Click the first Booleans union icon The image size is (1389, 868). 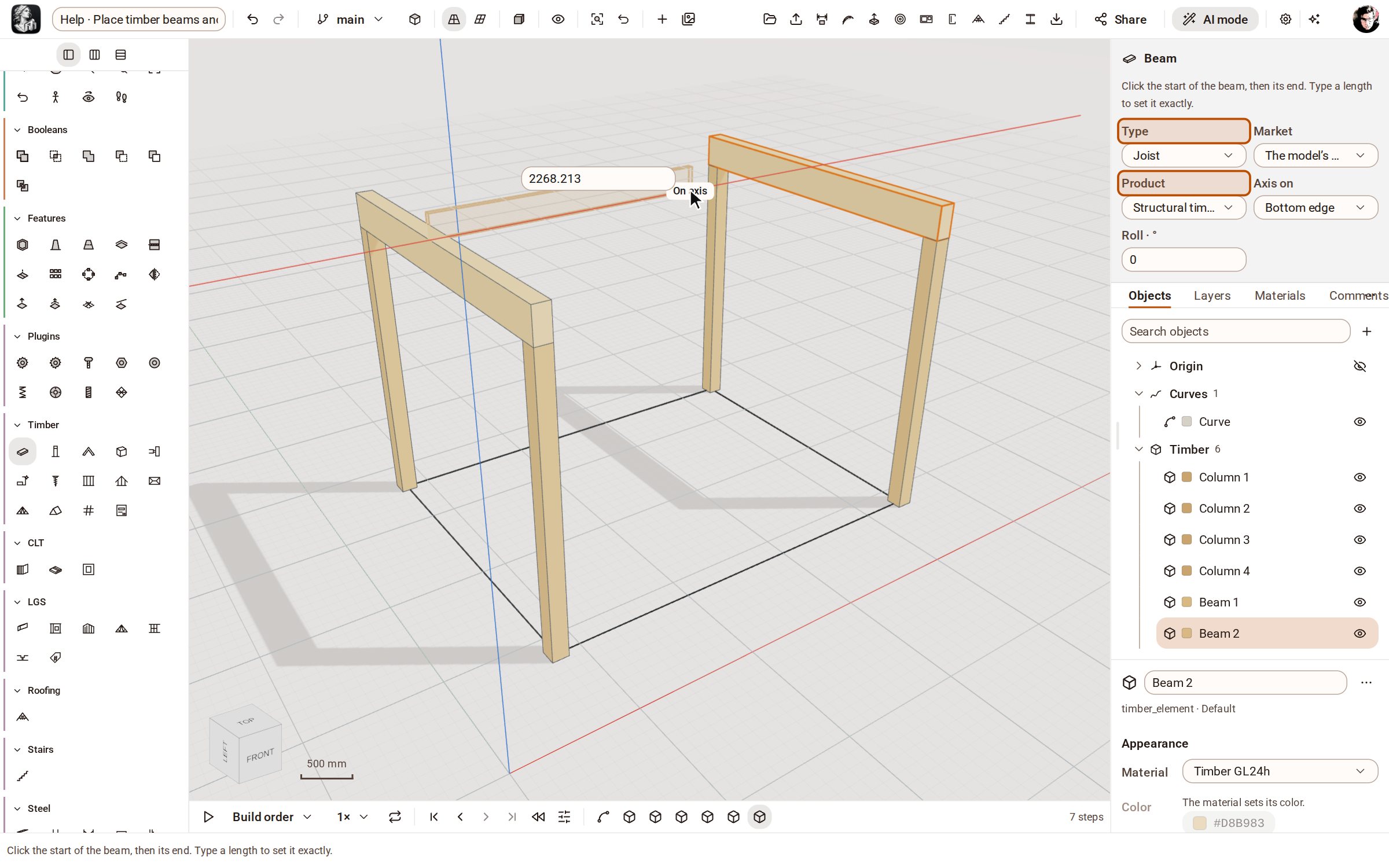(23, 156)
